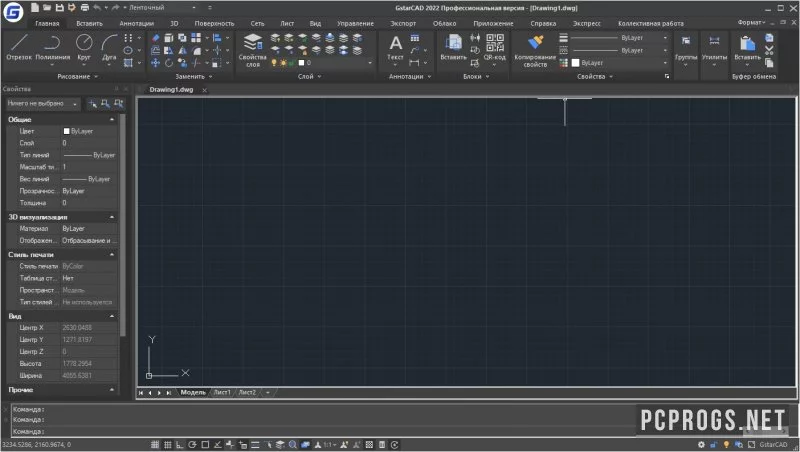Toggle full screen icon in status bar

click(751, 445)
